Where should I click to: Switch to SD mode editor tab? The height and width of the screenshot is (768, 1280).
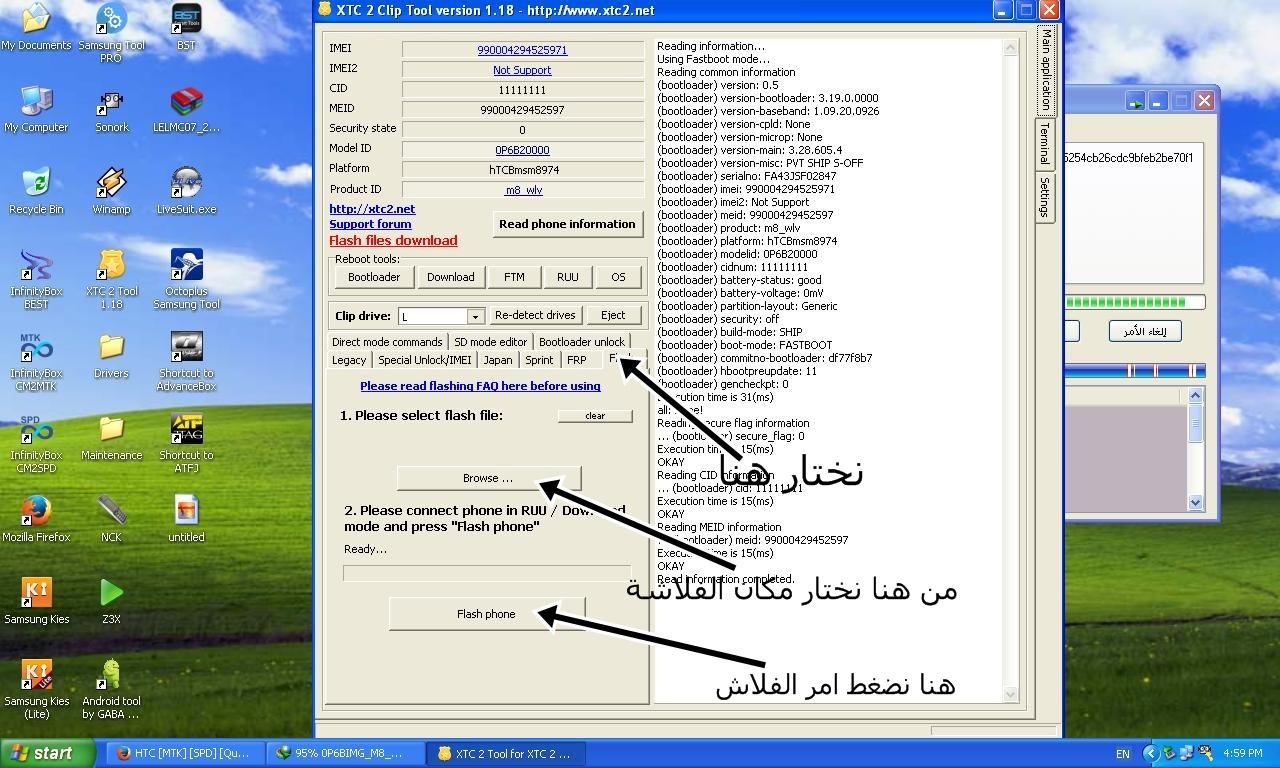coord(490,342)
